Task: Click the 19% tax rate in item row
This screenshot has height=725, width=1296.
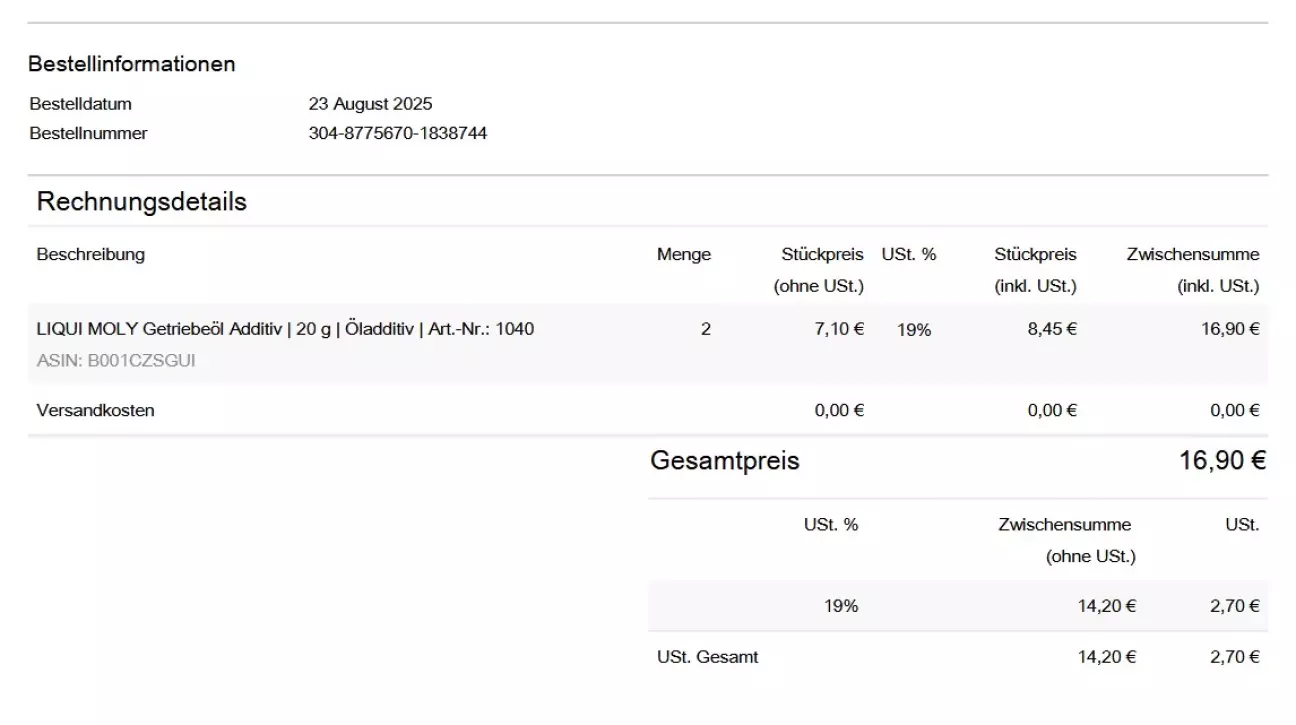Action: pos(914,330)
